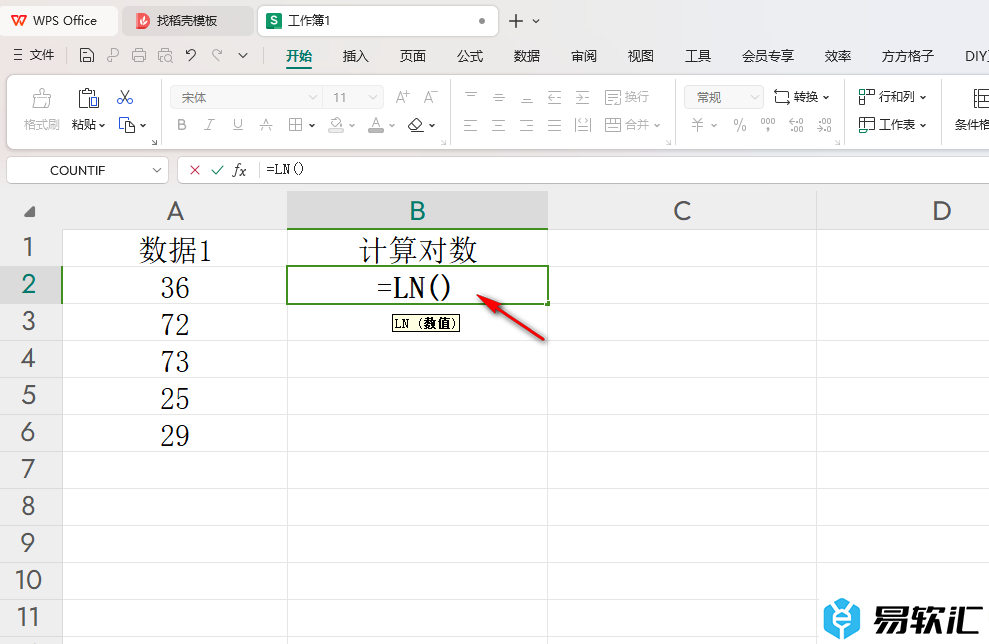
Task: Click the Fill Color bucket
Action: pyautogui.click(x=336, y=125)
